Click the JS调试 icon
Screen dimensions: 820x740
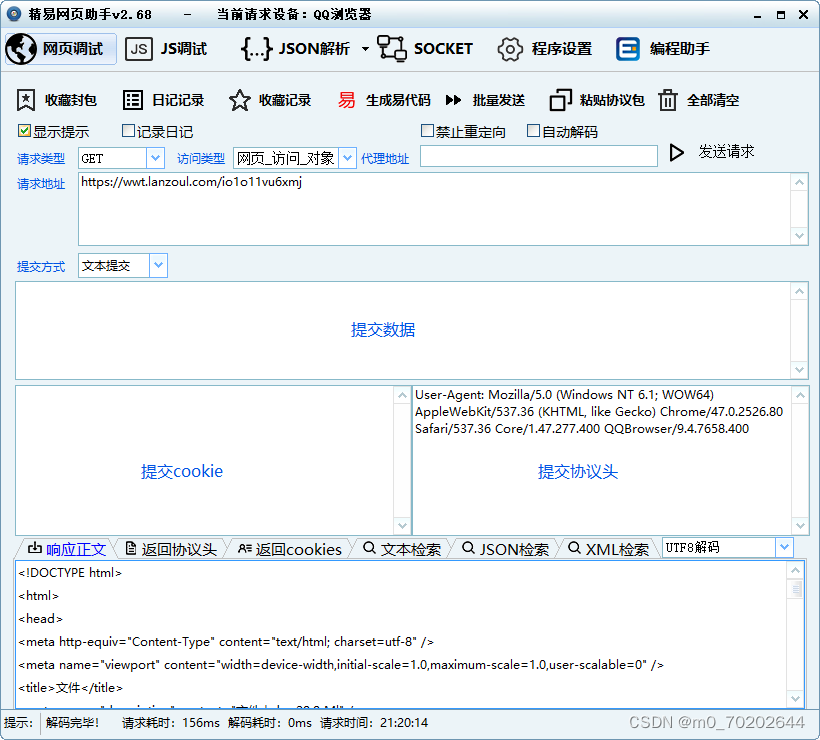[x=139, y=50]
